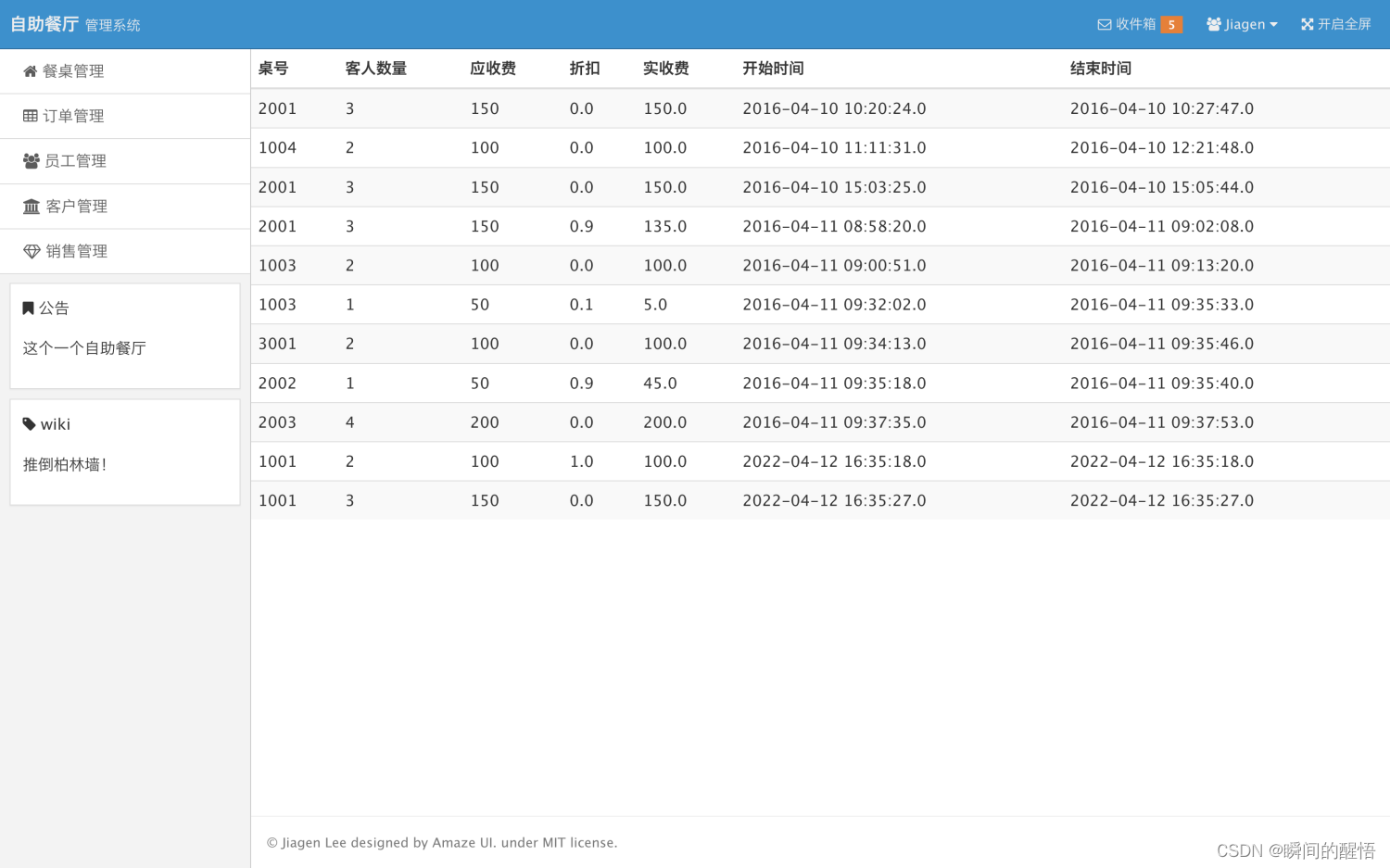Click the bank icon beside 客户管理

pyautogui.click(x=29, y=206)
